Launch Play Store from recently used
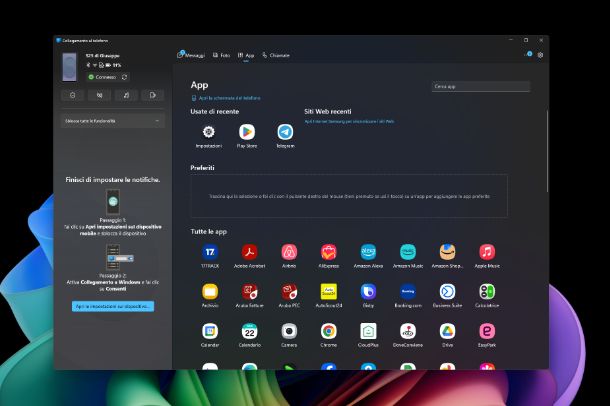 (246, 132)
